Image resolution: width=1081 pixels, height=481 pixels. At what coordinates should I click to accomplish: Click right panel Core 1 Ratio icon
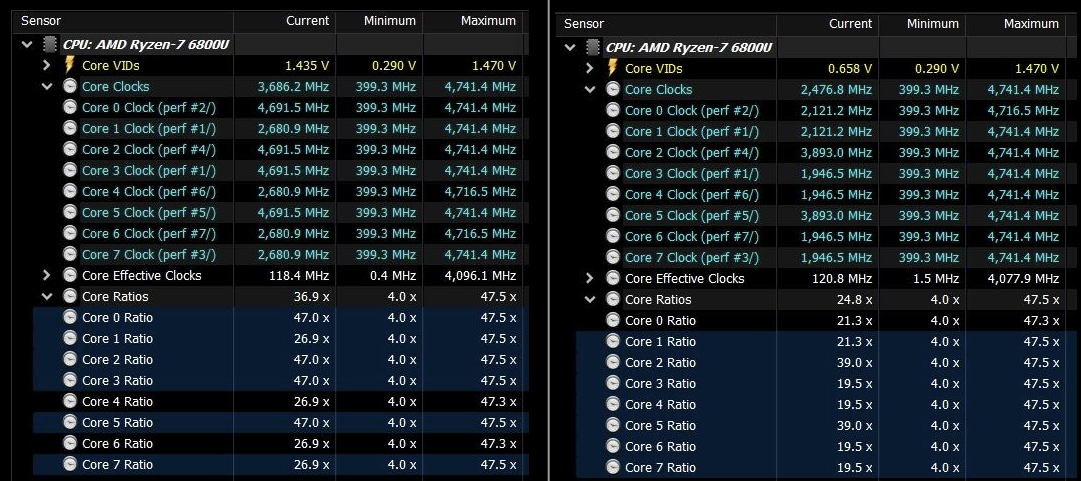click(613, 341)
